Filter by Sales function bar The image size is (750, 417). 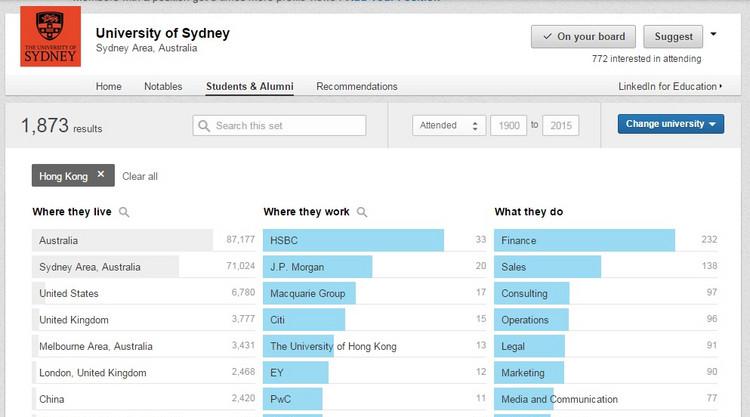click(606, 266)
